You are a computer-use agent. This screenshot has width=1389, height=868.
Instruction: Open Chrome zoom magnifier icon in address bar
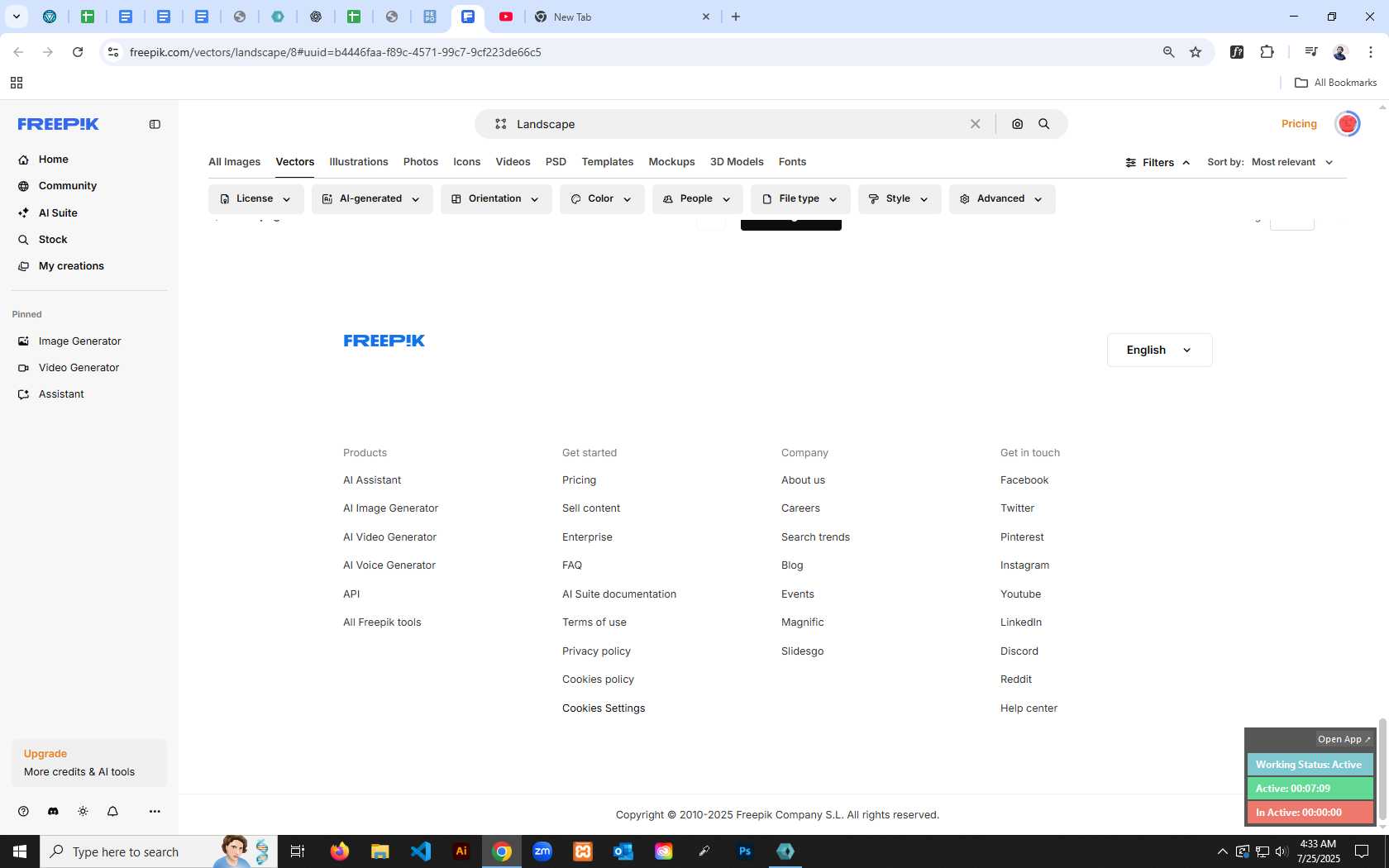(1168, 52)
